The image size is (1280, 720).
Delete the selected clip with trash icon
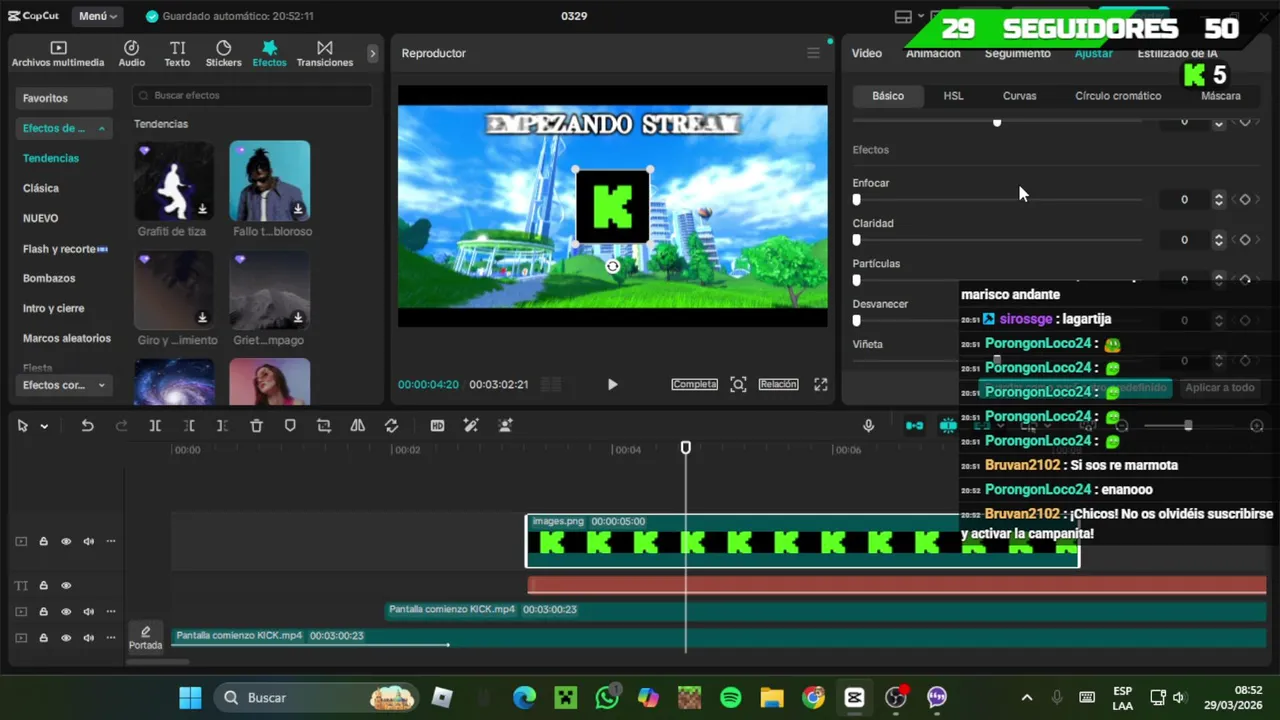256,425
